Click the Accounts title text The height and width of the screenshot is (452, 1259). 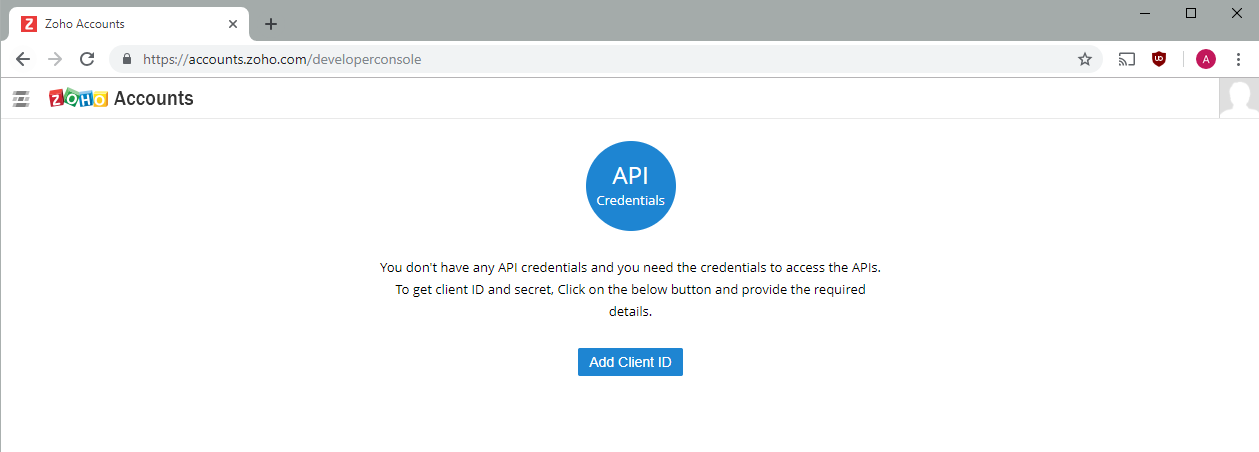[153, 98]
